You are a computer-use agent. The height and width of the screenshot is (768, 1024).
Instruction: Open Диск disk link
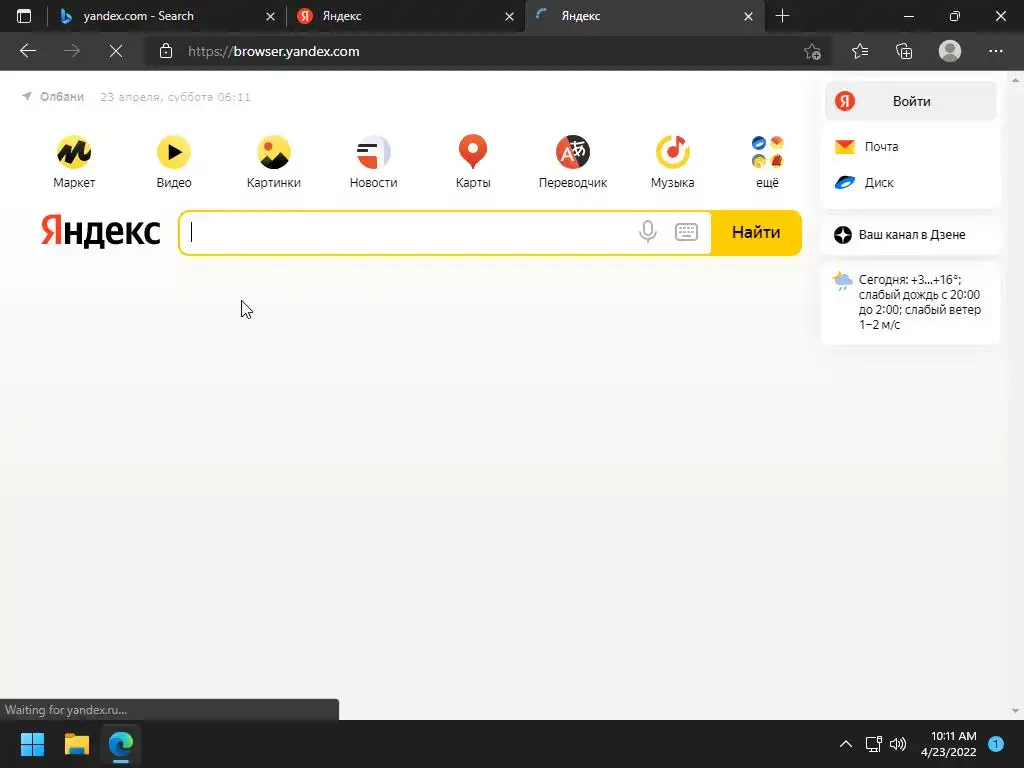point(864,183)
